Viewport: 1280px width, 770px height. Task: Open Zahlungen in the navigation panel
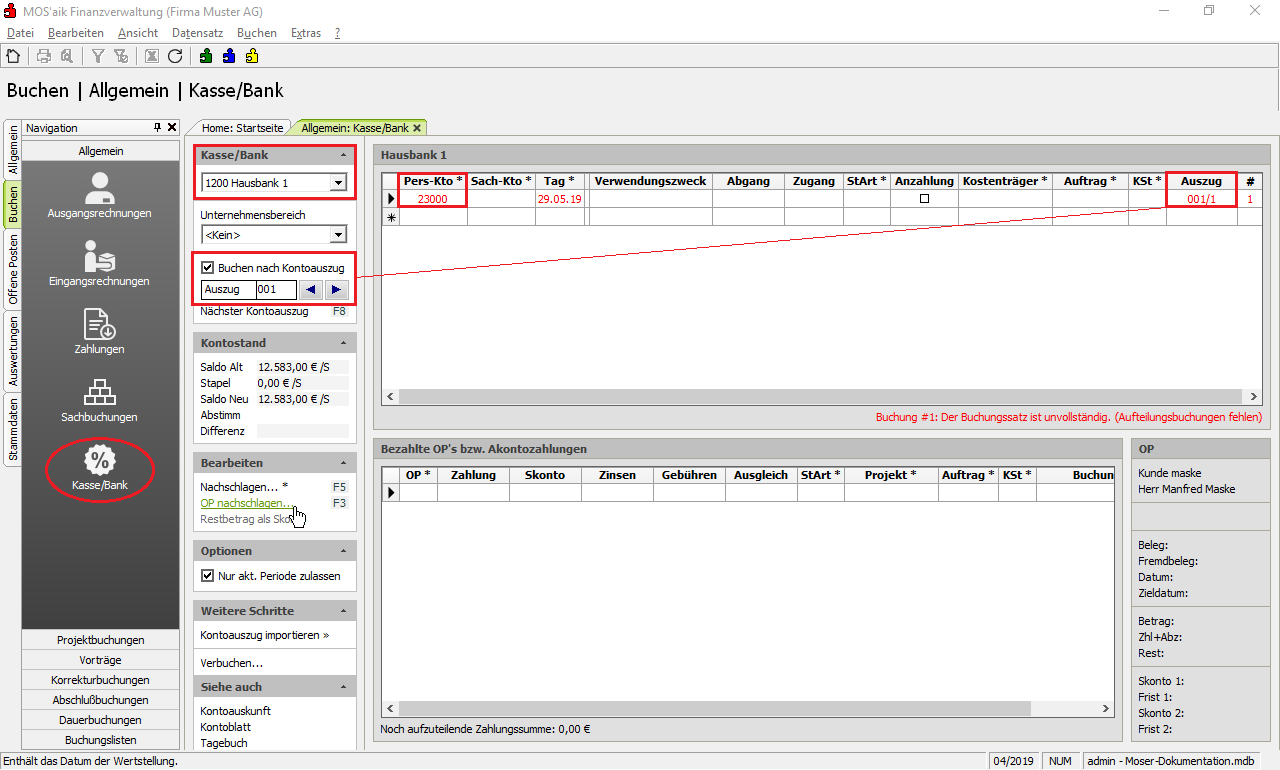(99, 331)
